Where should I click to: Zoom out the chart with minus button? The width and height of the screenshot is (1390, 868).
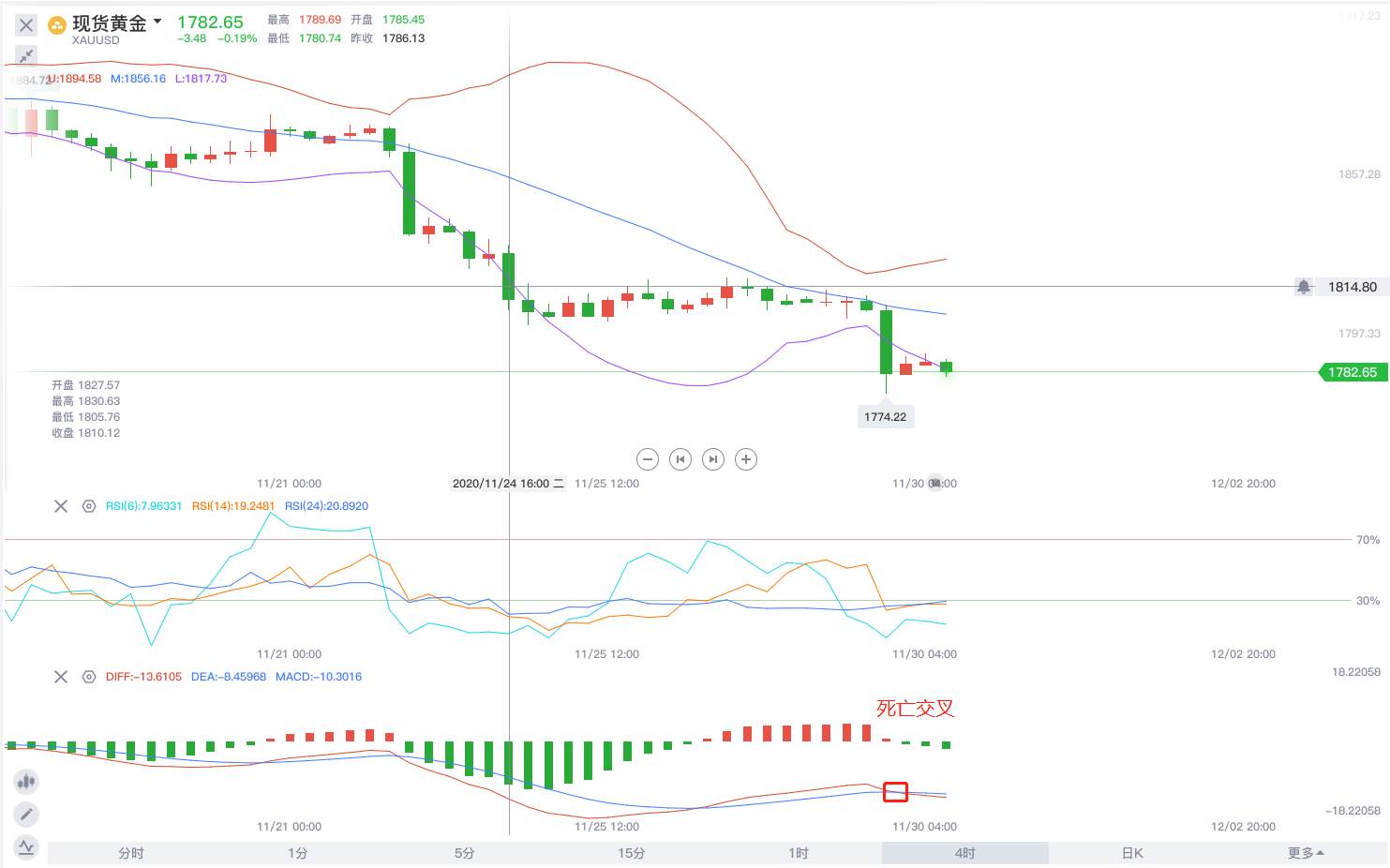pyautogui.click(x=648, y=459)
